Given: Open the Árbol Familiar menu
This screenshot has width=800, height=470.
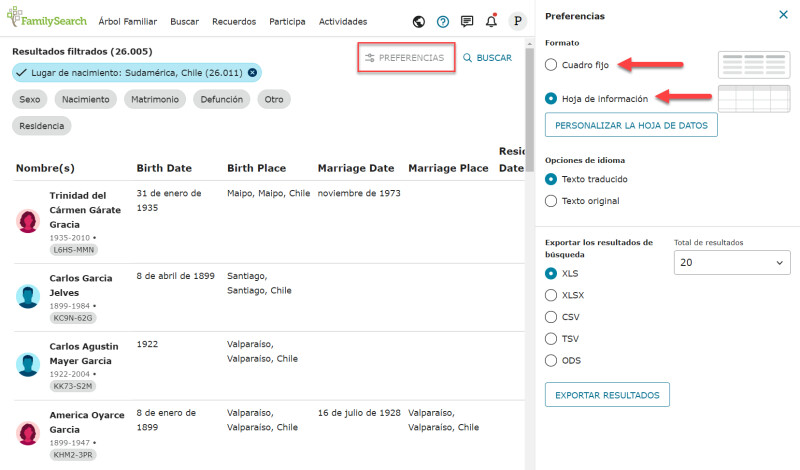Looking at the screenshot, I should [128, 21].
